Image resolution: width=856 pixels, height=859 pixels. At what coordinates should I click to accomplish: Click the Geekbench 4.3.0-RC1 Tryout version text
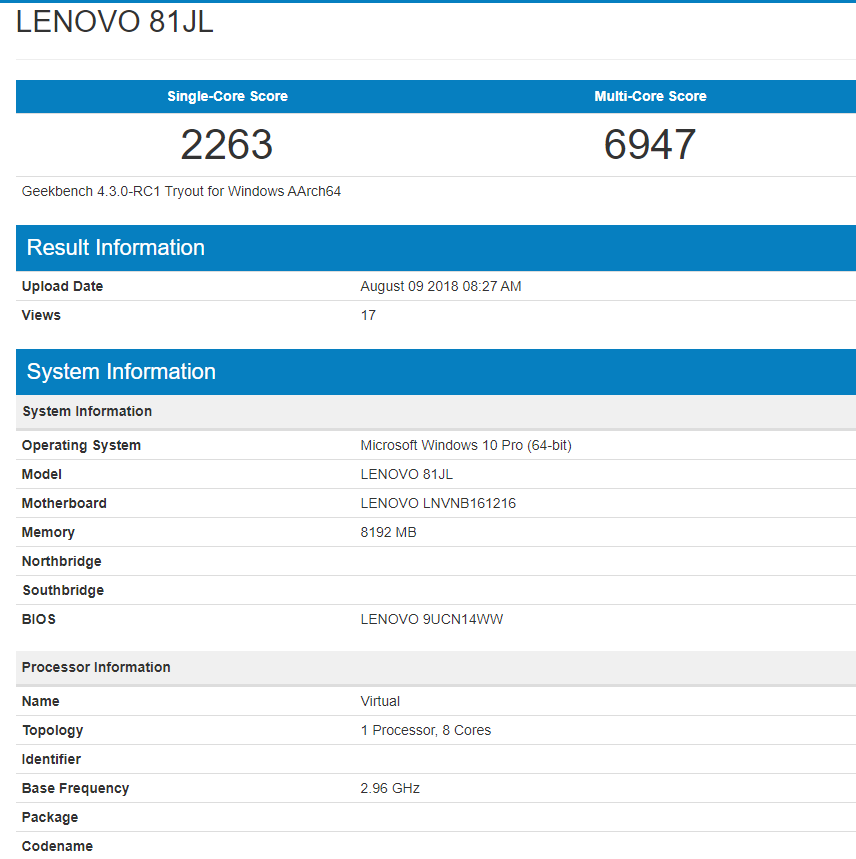coord(181,191)
